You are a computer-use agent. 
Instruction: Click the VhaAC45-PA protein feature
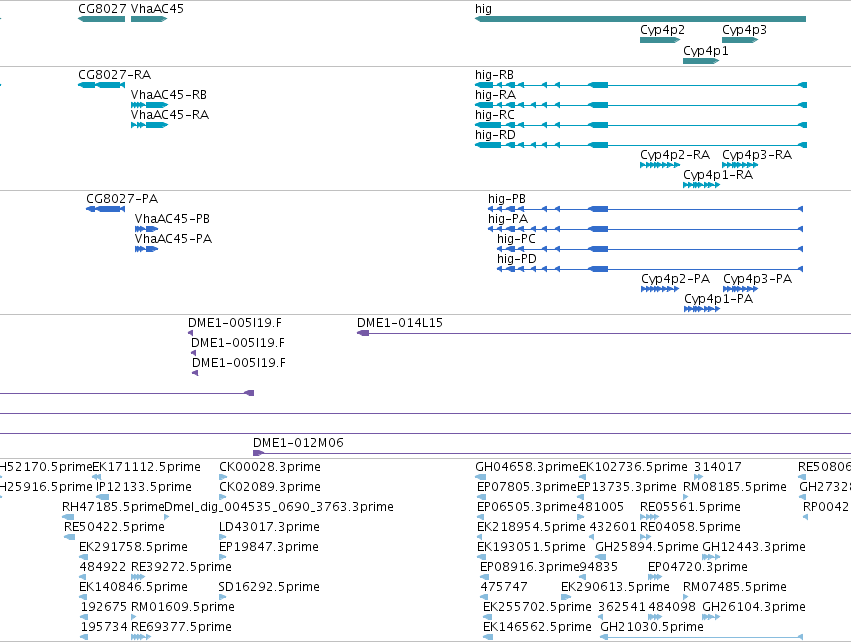click(x=173, y=239)
